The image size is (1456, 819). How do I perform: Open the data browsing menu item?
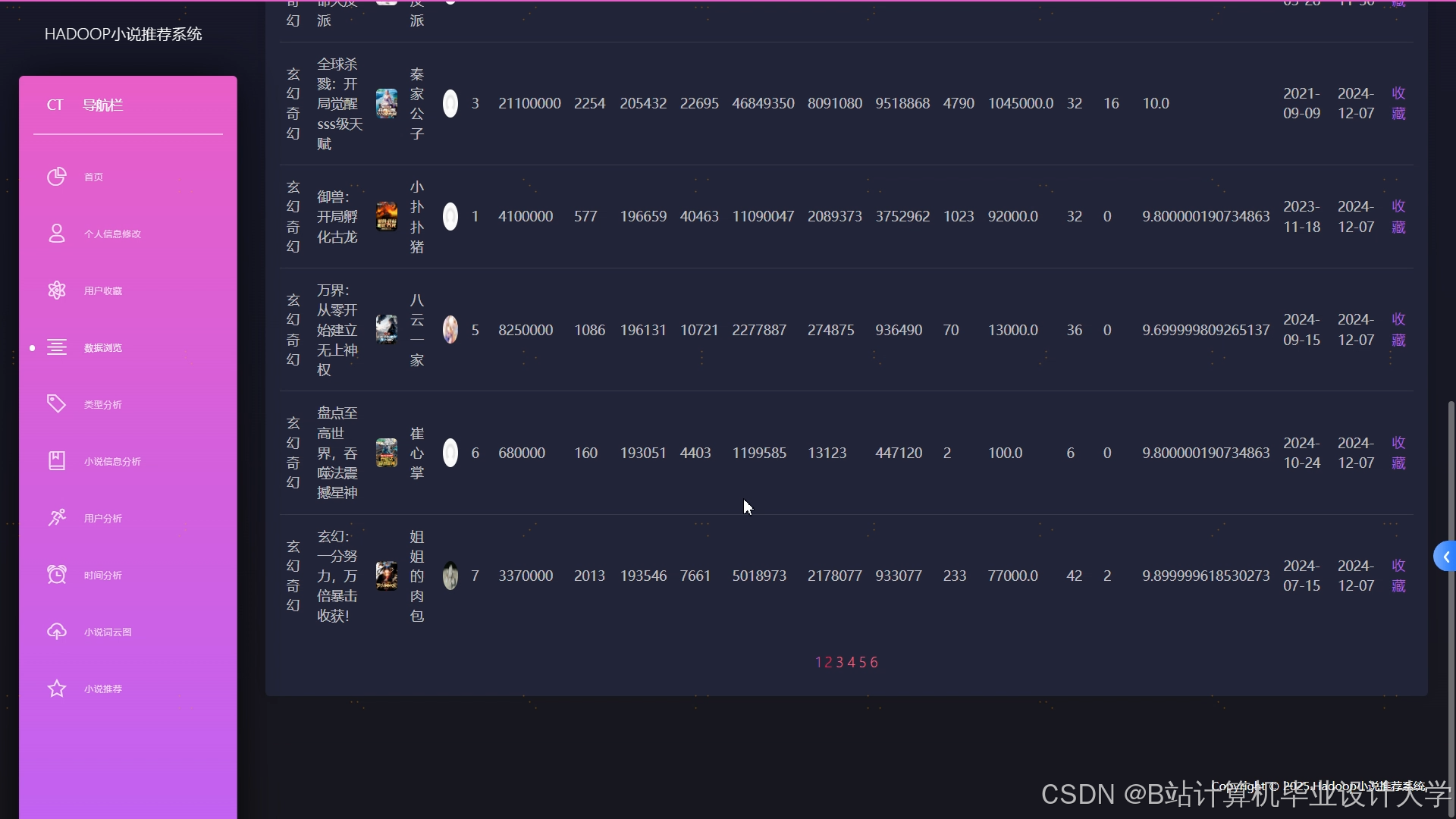102,348
